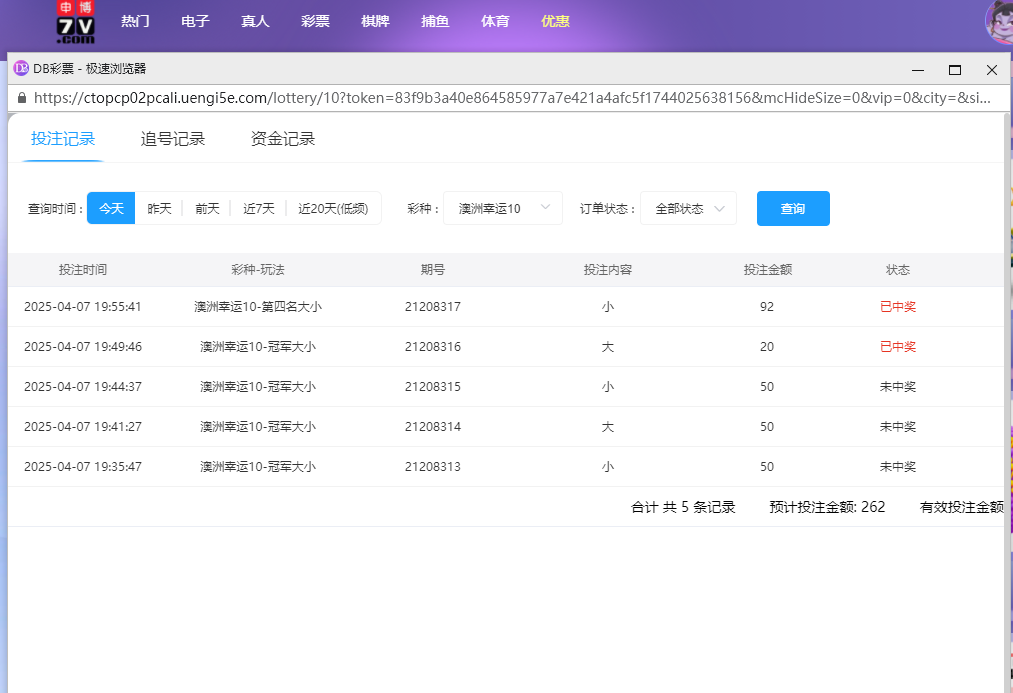1013x693 pixels.
Task: Click the DB彩票 icon on the window title bar
Action: click(19, 70)
